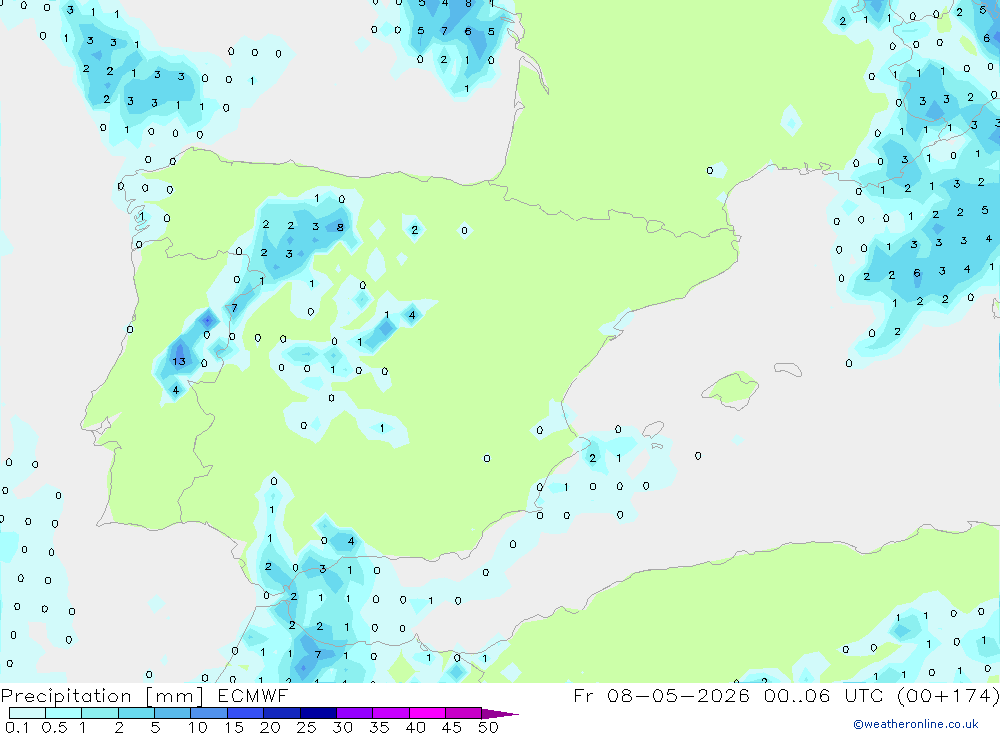Click the 45–50 mm legend color swatch
Viewport: 1000px width, 733px height.
point(463,713)
